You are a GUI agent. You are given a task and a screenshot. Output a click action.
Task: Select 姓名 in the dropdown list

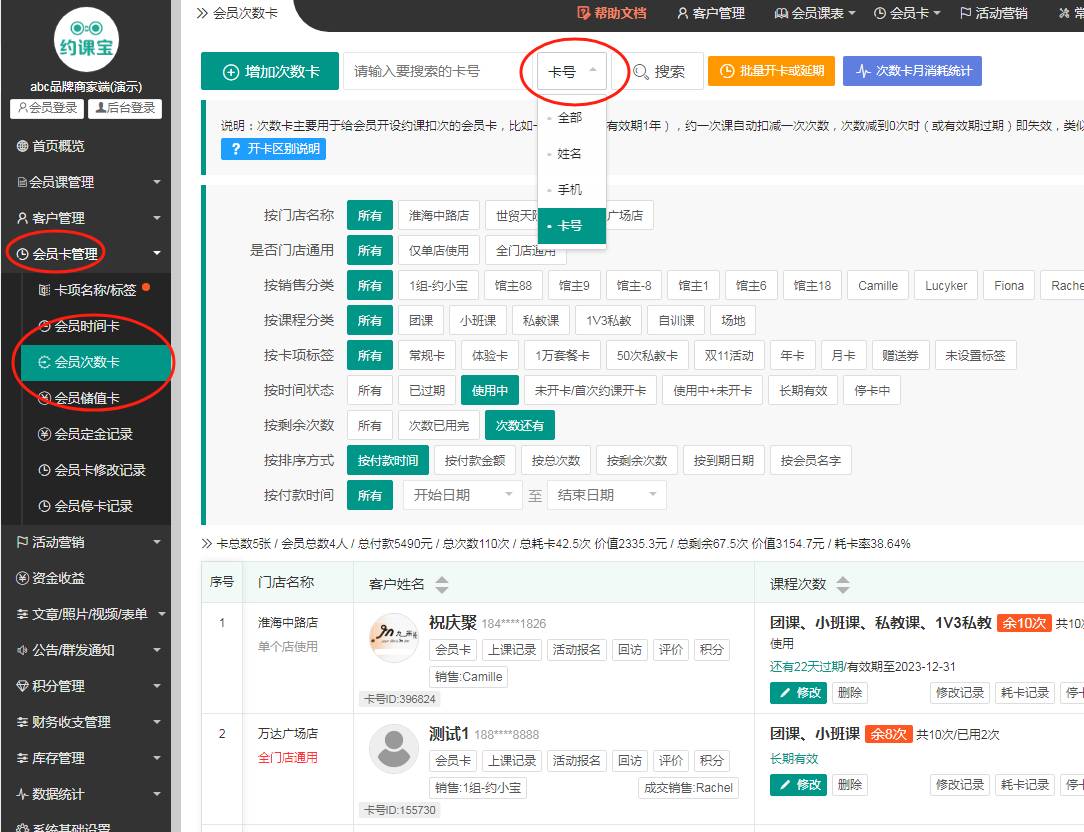[572, 154]
